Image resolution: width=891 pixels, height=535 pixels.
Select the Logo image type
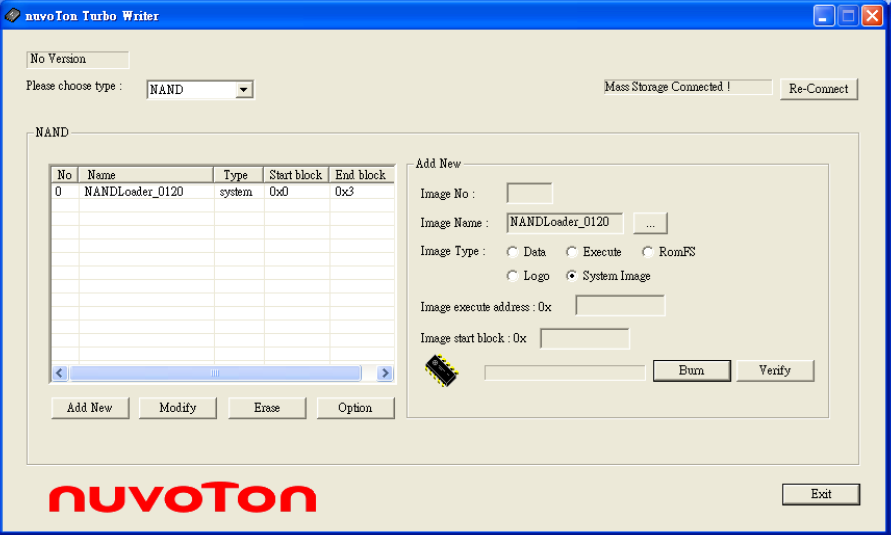(512, 276)
